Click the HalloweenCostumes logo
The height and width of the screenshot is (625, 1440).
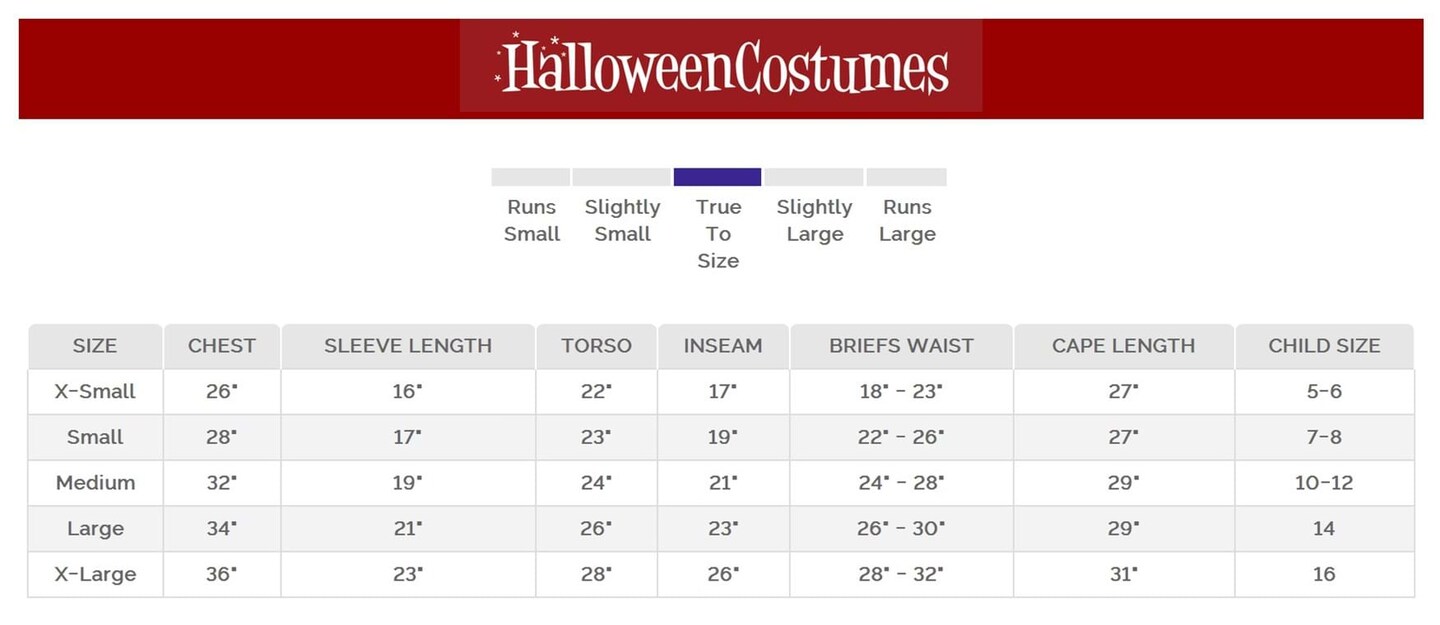[721, 67]
